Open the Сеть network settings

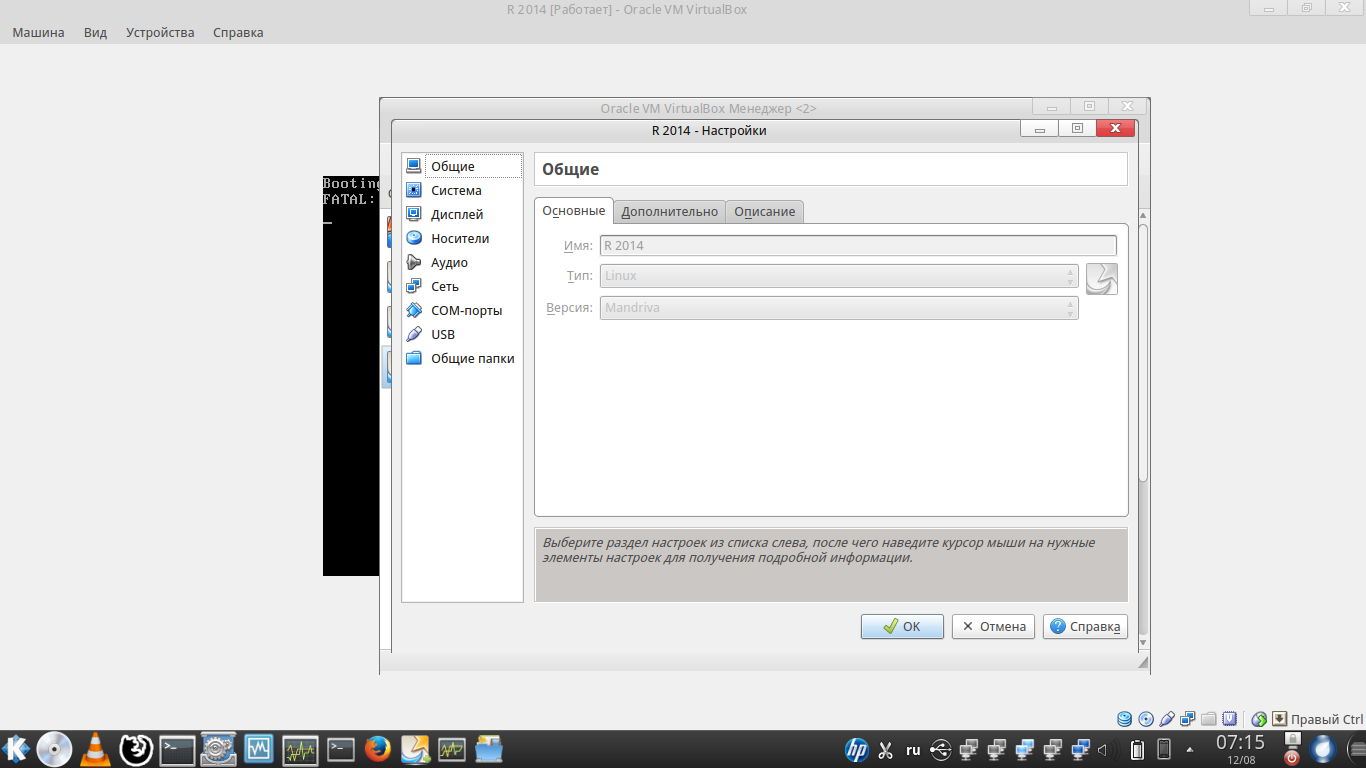[x=462, y=286]
